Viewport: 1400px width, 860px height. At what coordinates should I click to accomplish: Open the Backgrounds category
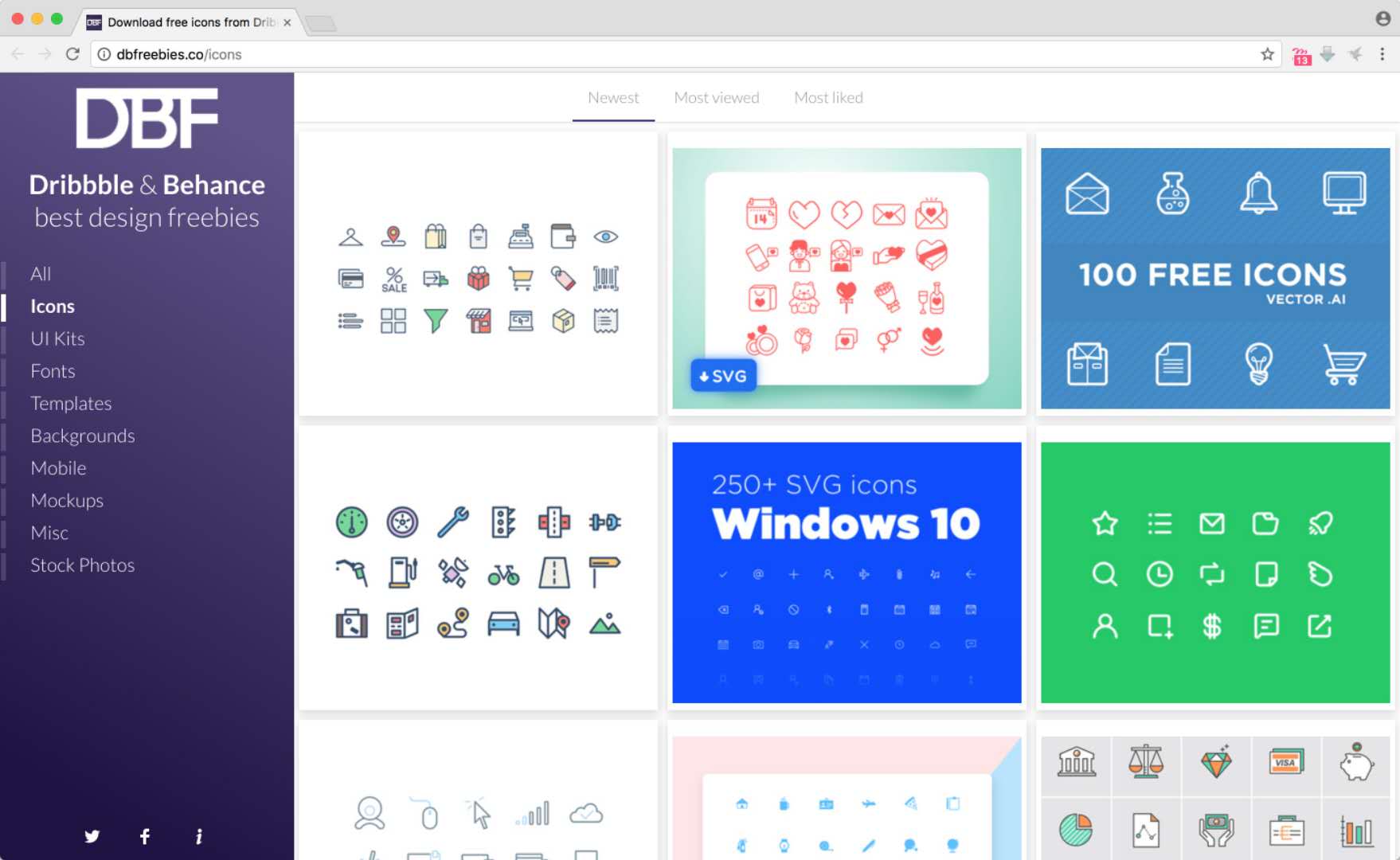coord(83,436)
